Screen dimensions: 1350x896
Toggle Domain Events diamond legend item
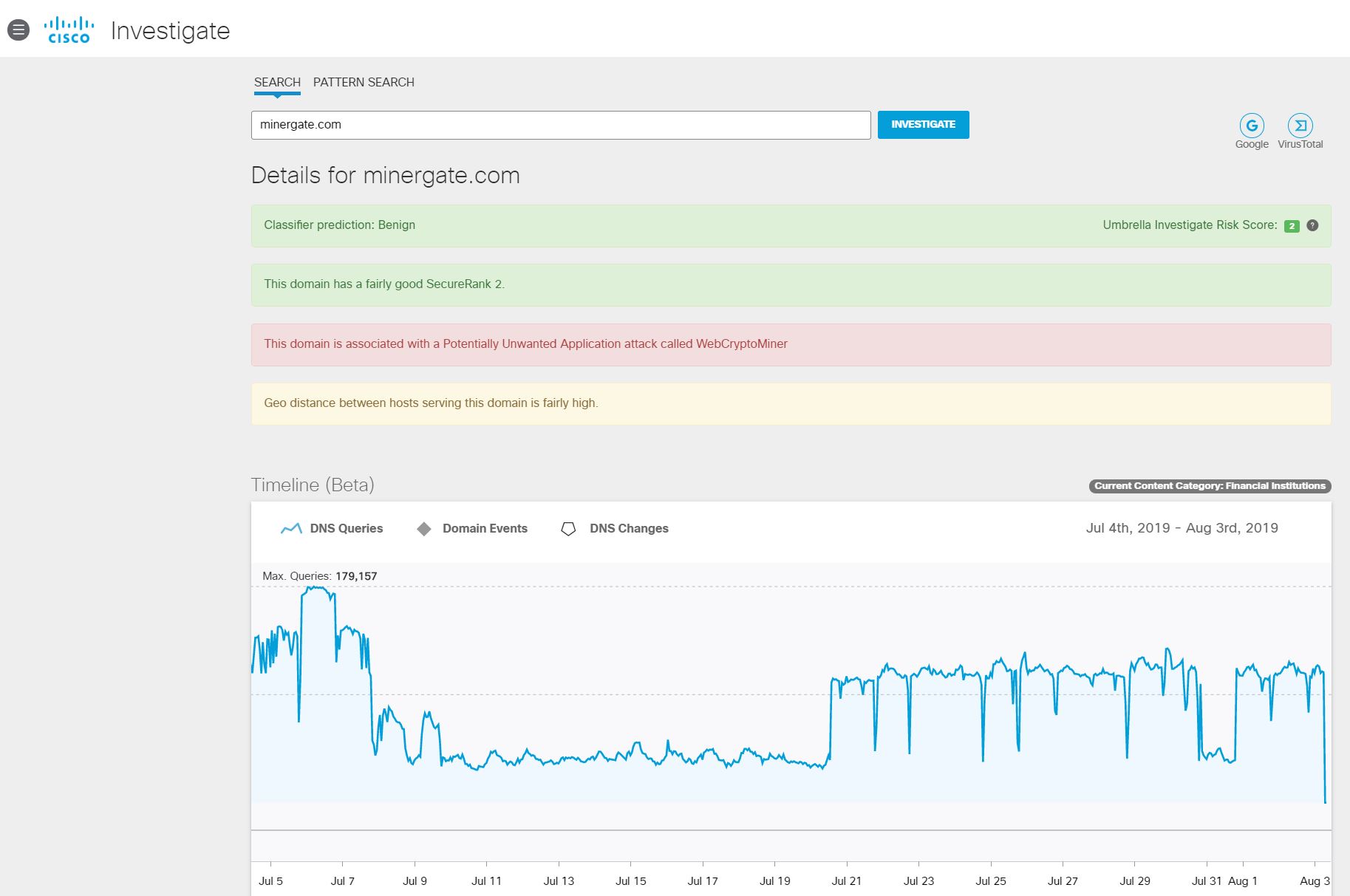tap(472, 528)
